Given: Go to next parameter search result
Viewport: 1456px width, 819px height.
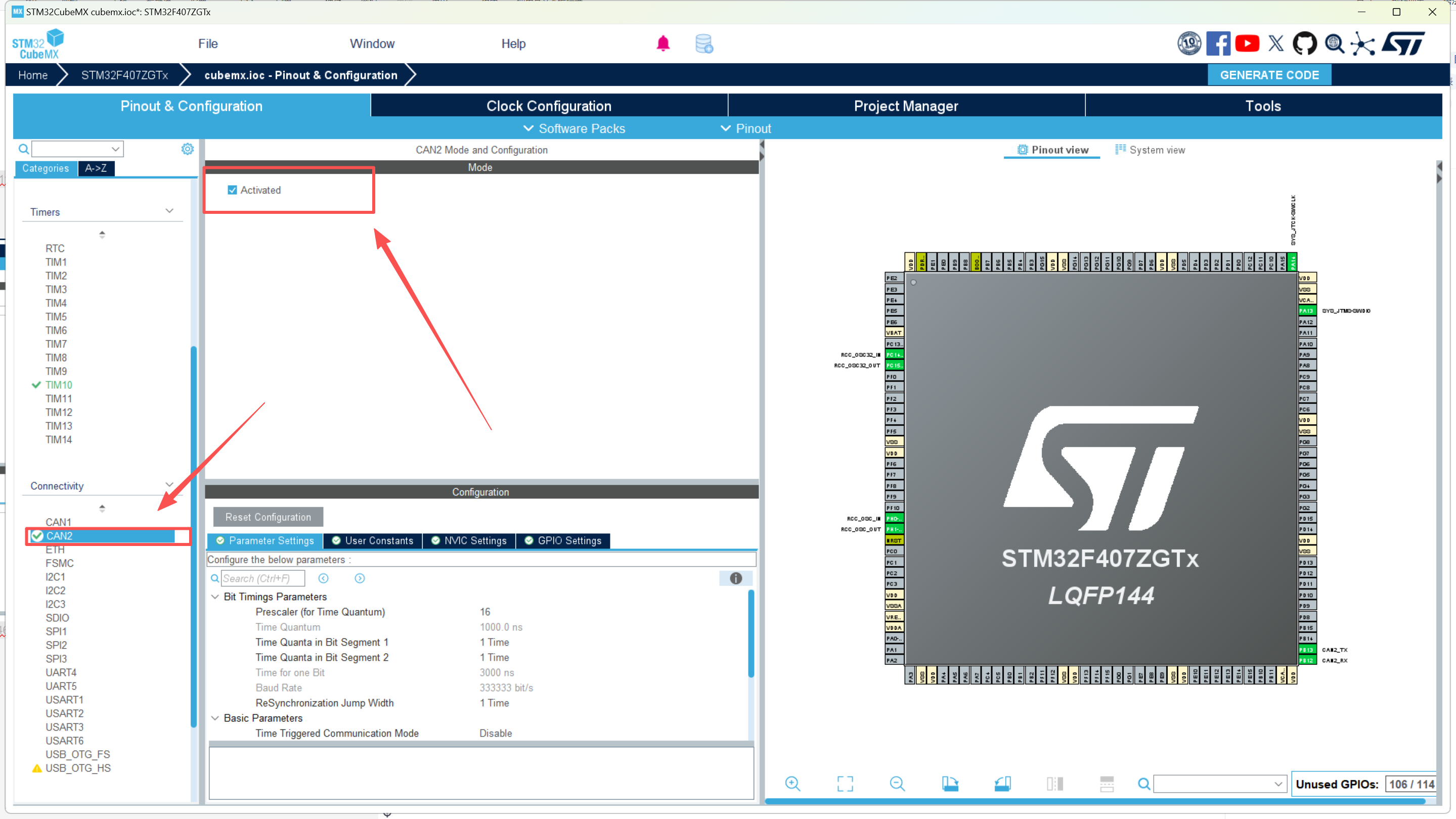Looking at the screenshot, I should 360,578.
